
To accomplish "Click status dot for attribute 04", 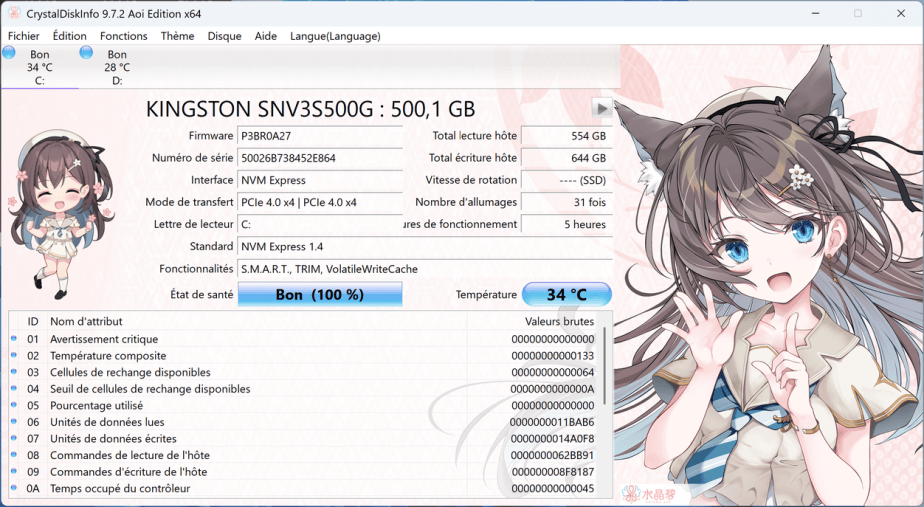I will pyautogui.click(x=14, y=388).
